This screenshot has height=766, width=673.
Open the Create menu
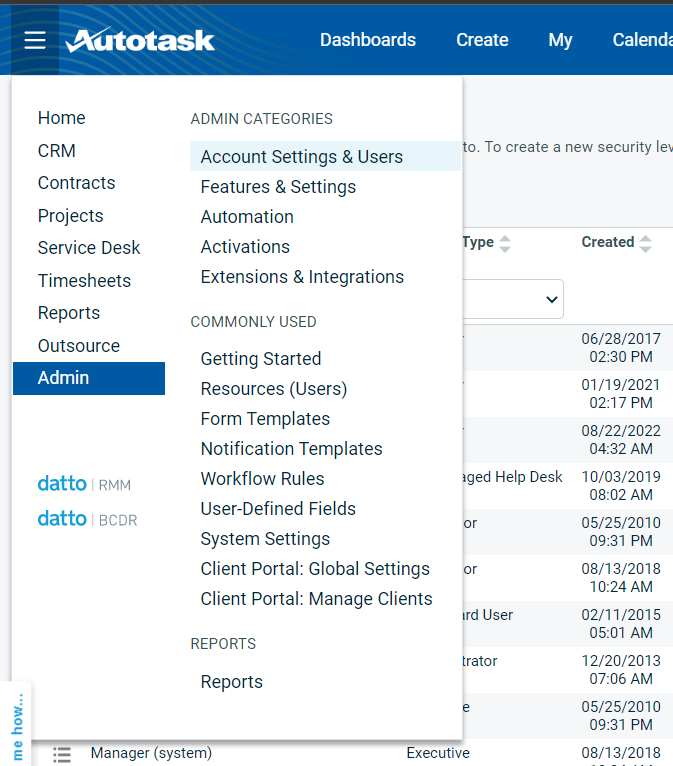[482, 40]
